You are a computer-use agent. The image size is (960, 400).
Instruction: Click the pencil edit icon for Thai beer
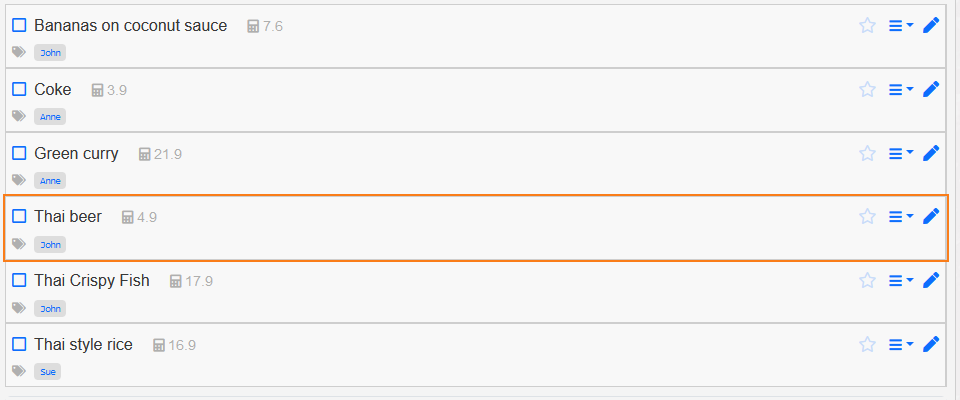[x=931, y=216]
